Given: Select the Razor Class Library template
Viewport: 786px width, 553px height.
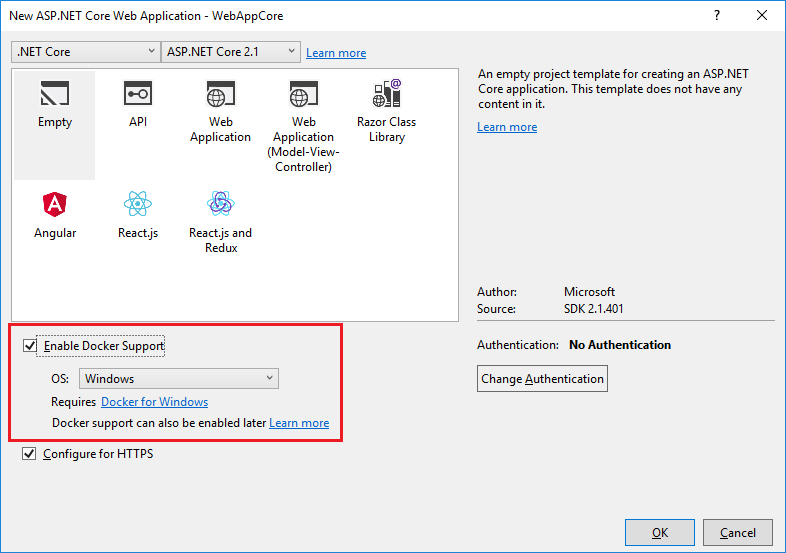Looking at the screenshot, I should click(386, 95).
